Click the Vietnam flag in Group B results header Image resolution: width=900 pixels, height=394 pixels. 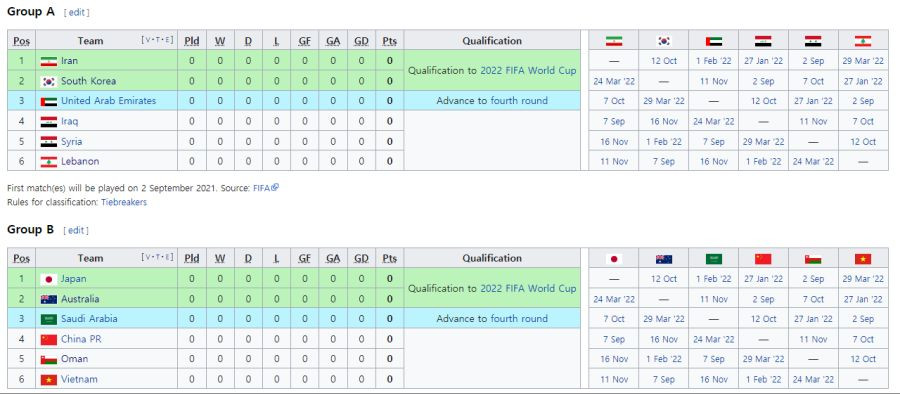(x=863, y=259)
